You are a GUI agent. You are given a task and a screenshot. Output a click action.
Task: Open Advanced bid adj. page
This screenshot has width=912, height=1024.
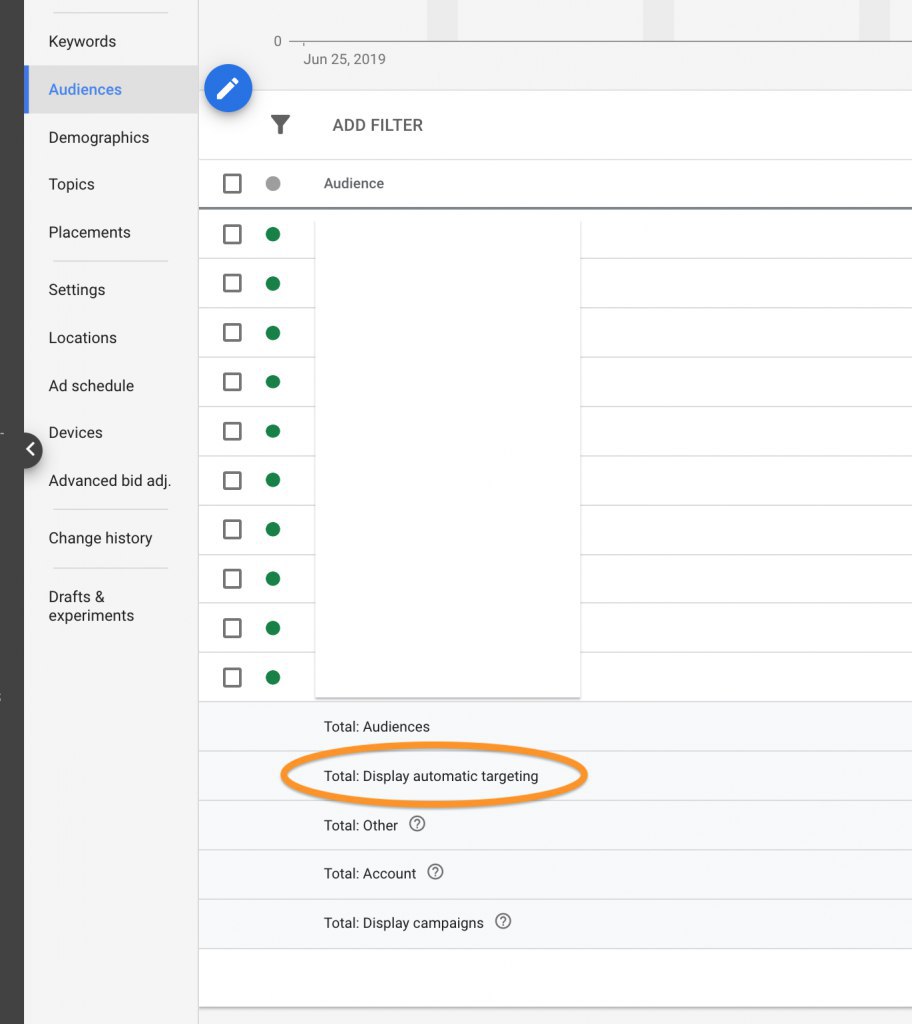pyautogui.click(x=110, y=481)
